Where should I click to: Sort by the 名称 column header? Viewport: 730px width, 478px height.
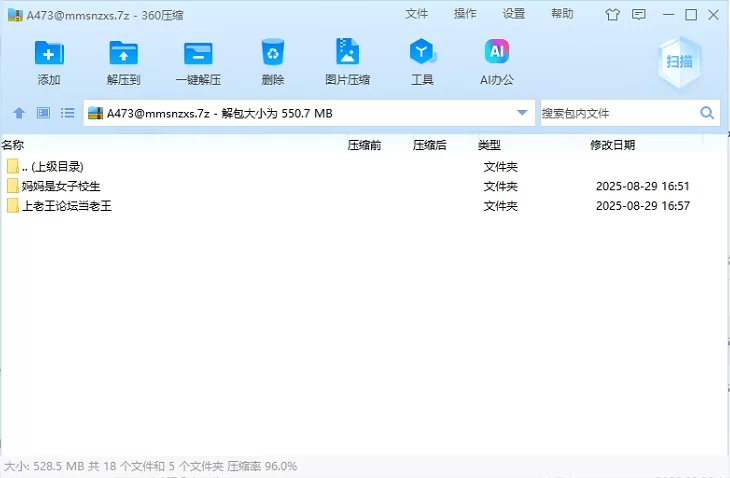pyautogui.click(x=13, y=145)
